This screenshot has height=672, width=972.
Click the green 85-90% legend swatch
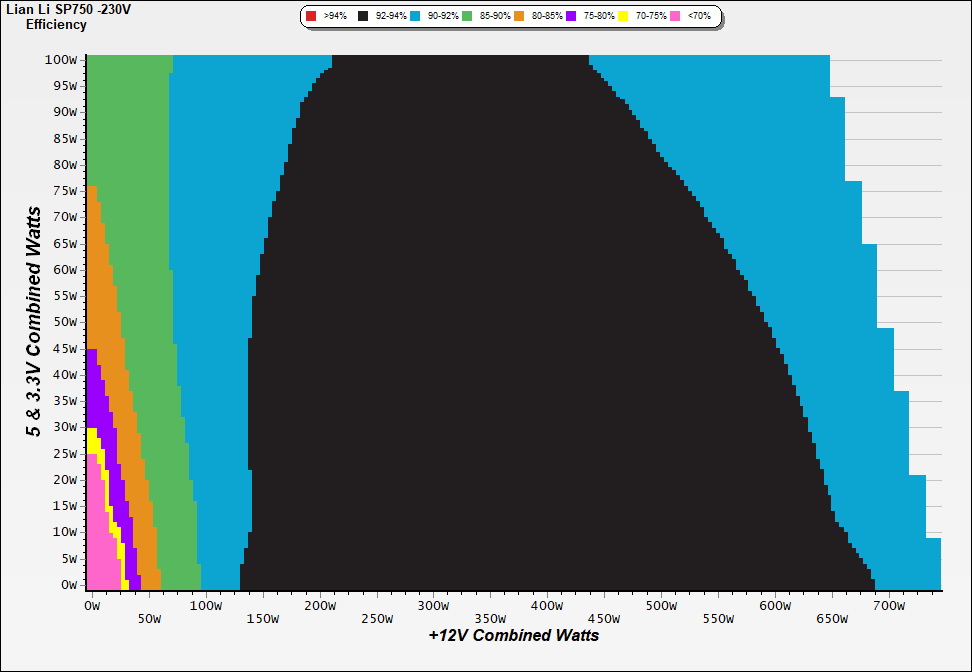(x=467, y=17)
